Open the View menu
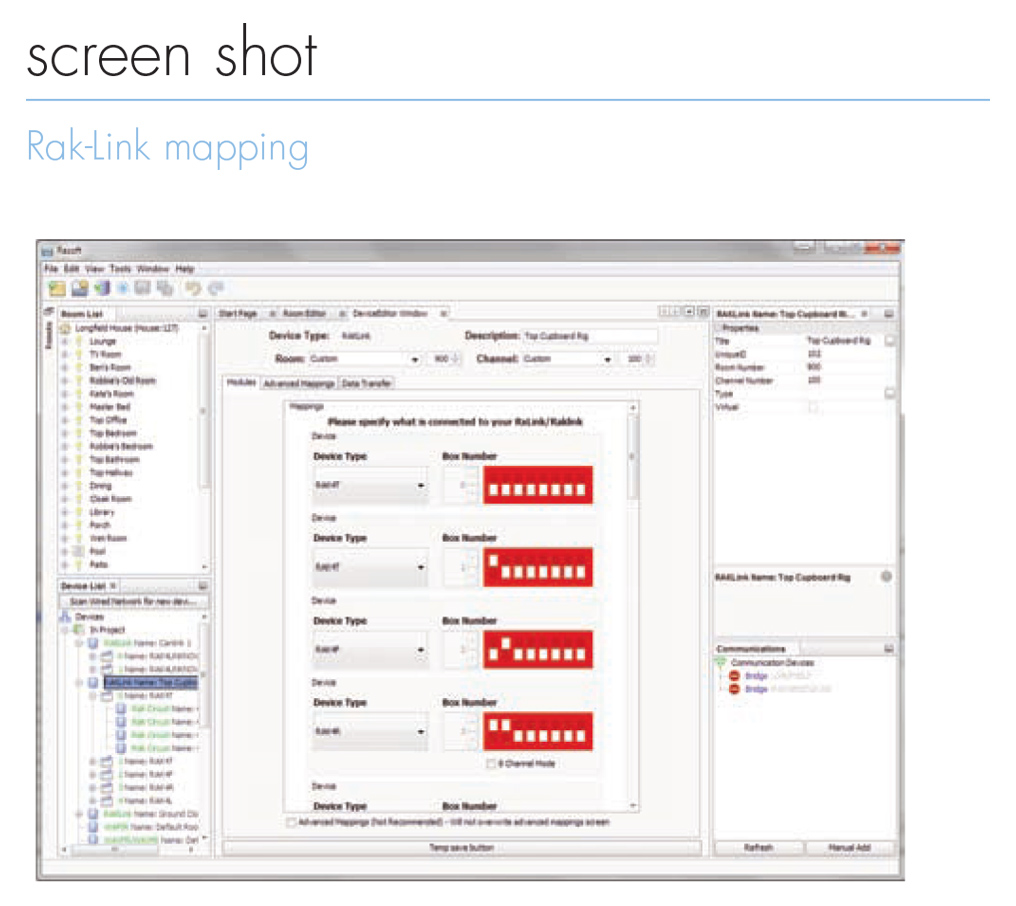The width and height of the screenshot is (1016, 906). tap(95, 268)
